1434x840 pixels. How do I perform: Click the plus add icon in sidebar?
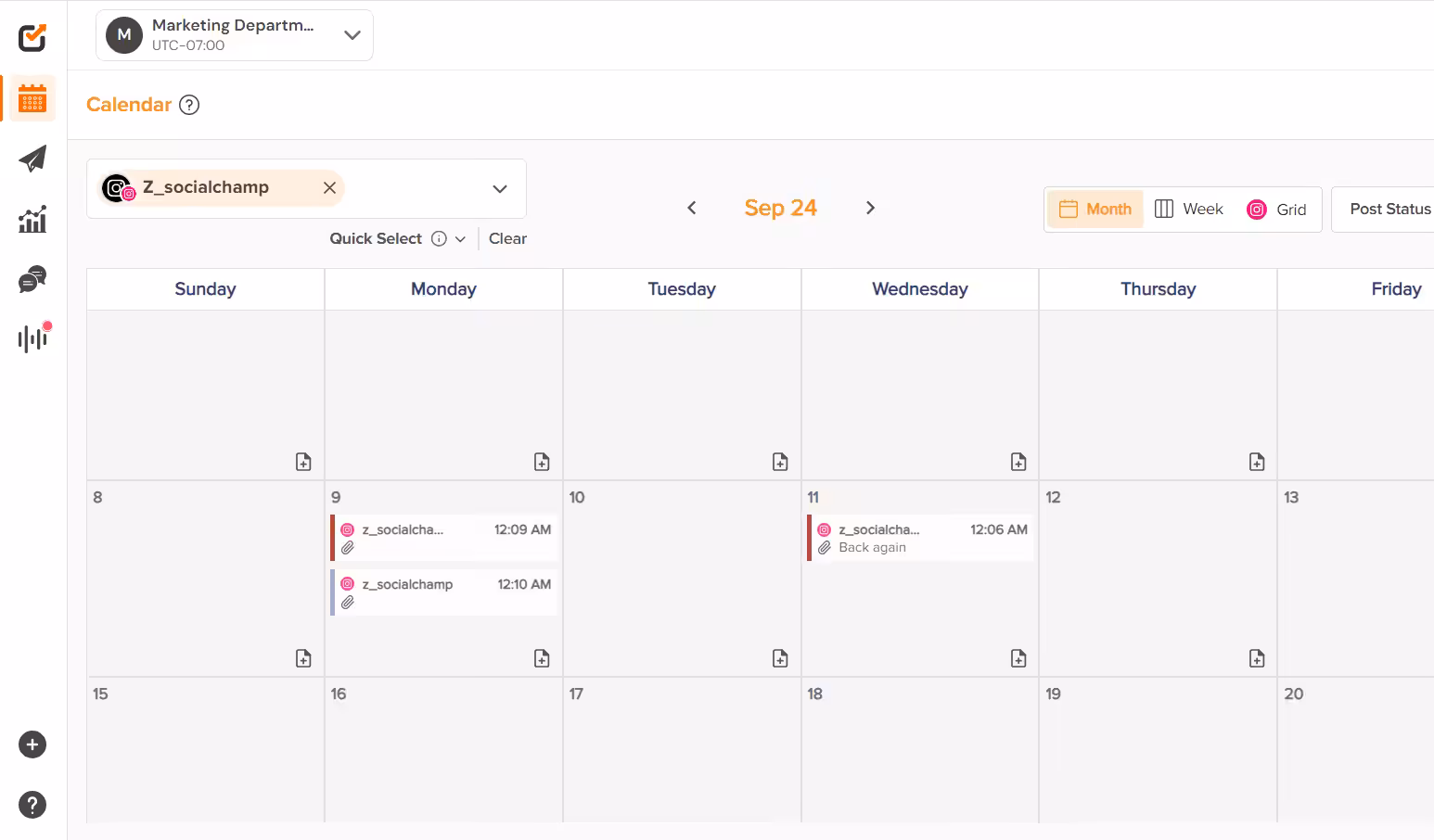tap(32, 745)
